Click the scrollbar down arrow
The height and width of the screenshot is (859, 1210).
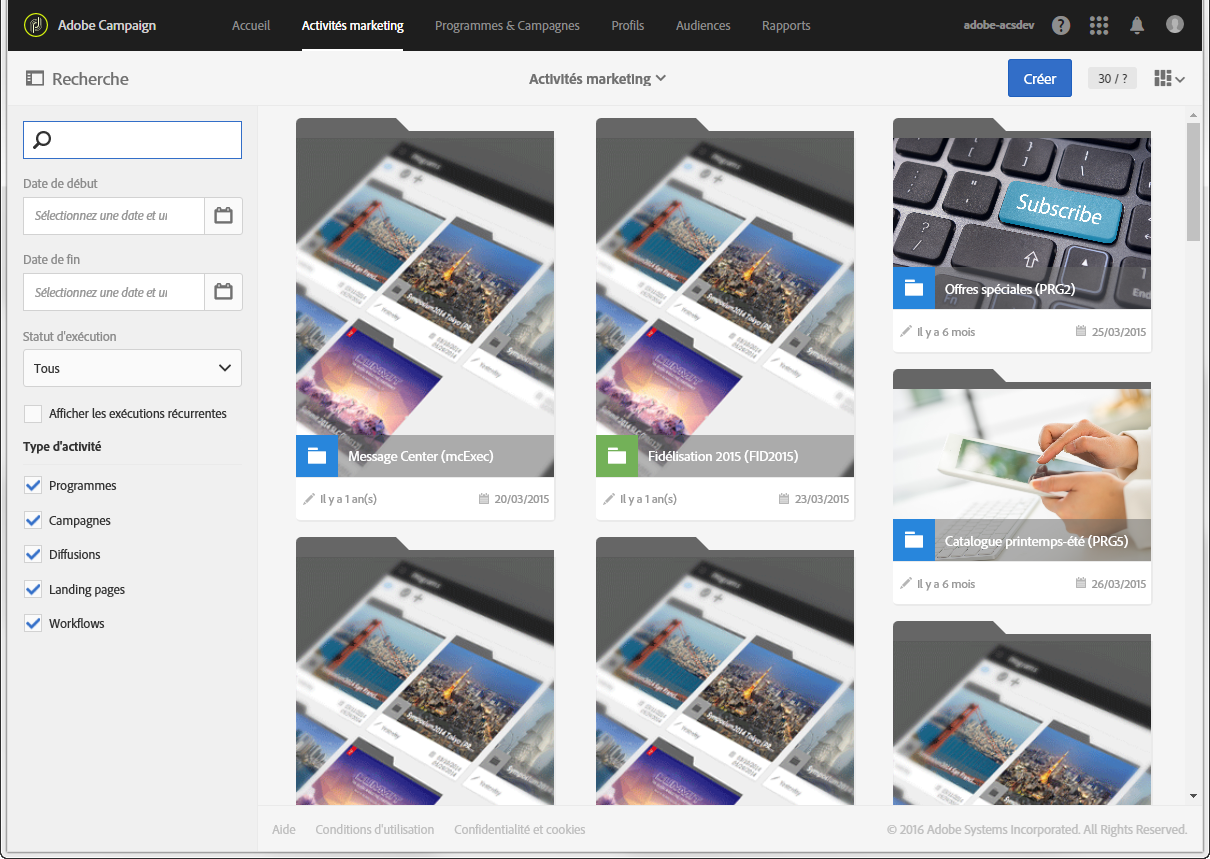pyautogui.click(x=1193, y=796)
